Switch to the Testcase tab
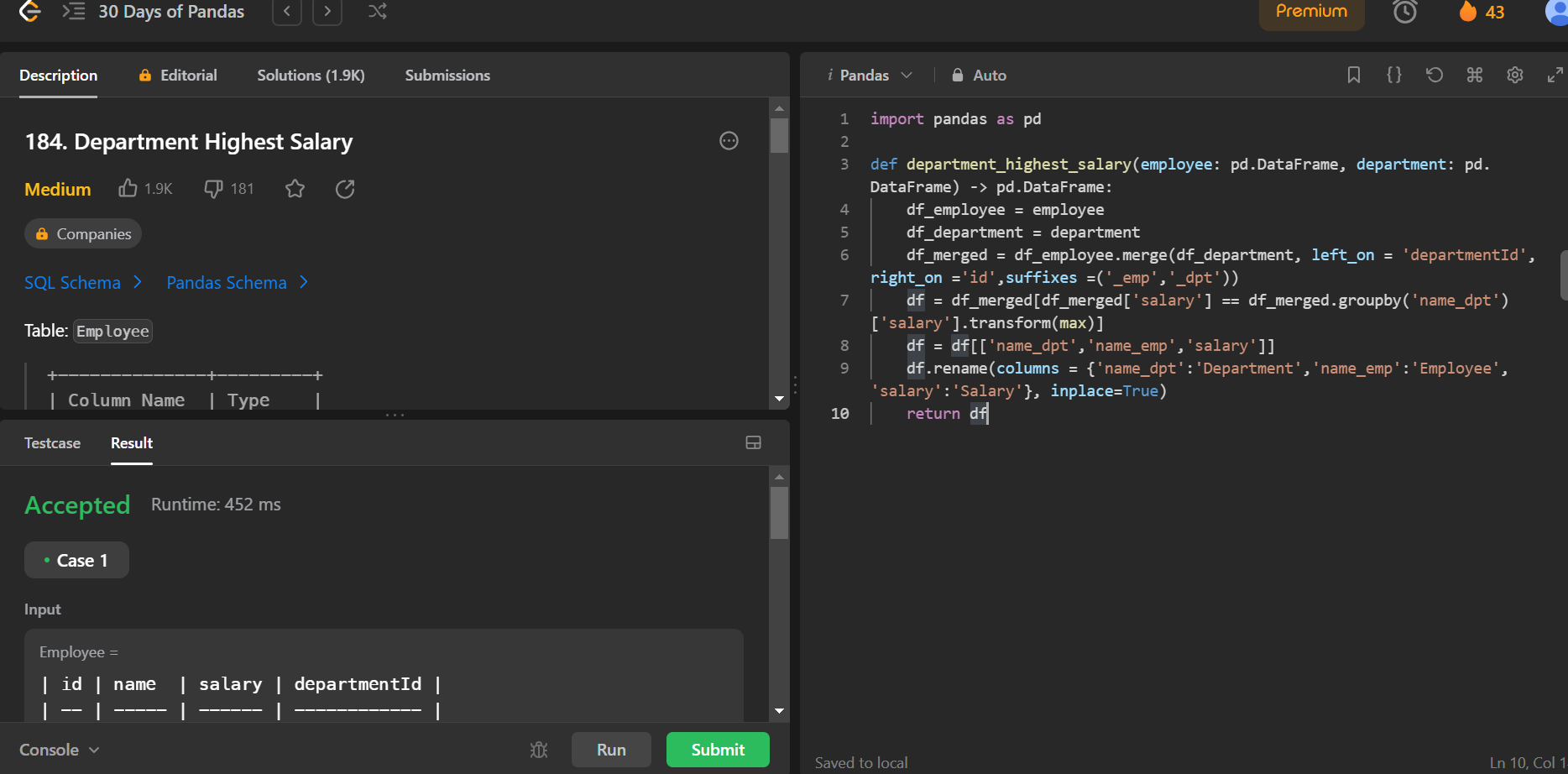 point(52,442)
